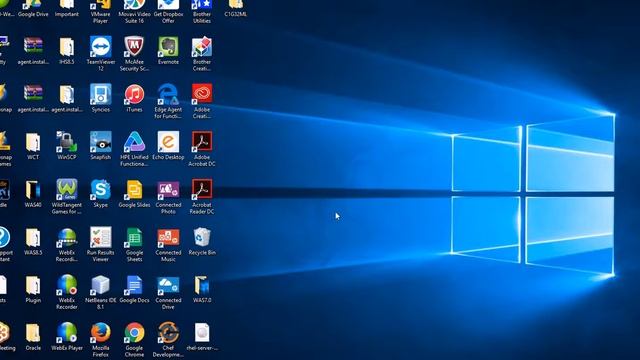
Task: Select the C1G32ML folder icon
Action: pos(236,4)
